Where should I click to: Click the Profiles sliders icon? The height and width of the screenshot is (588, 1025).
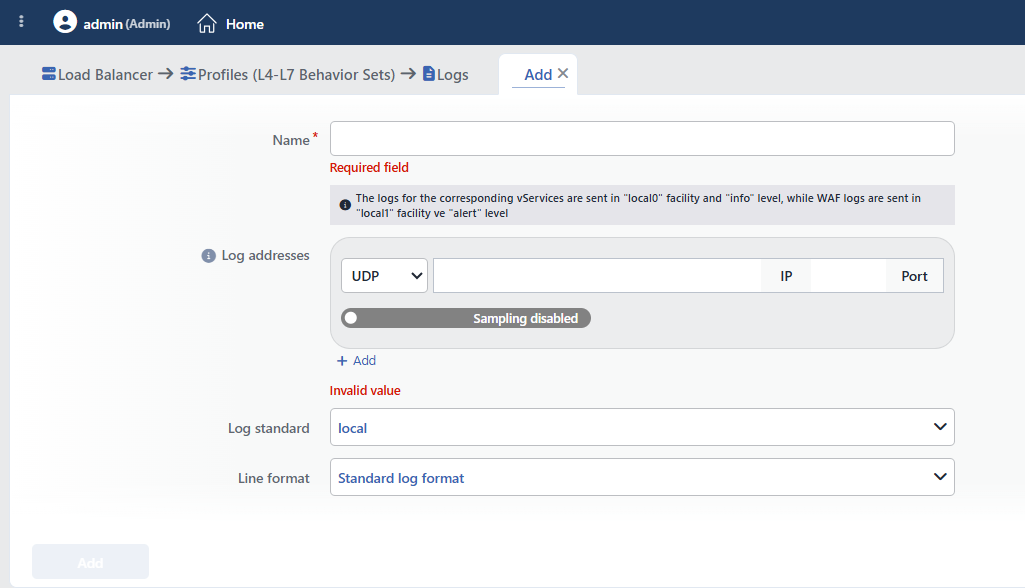tap(188, 73)
